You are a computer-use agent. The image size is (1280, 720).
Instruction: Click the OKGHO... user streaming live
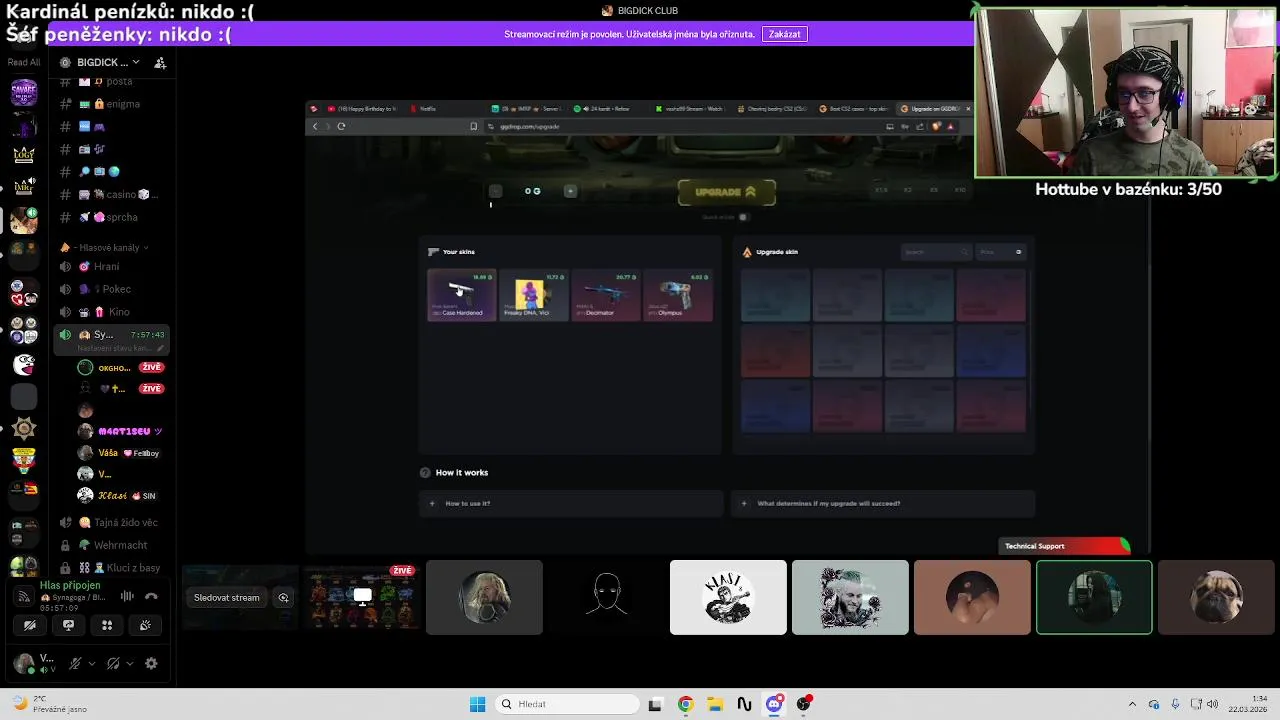[121, 368]
